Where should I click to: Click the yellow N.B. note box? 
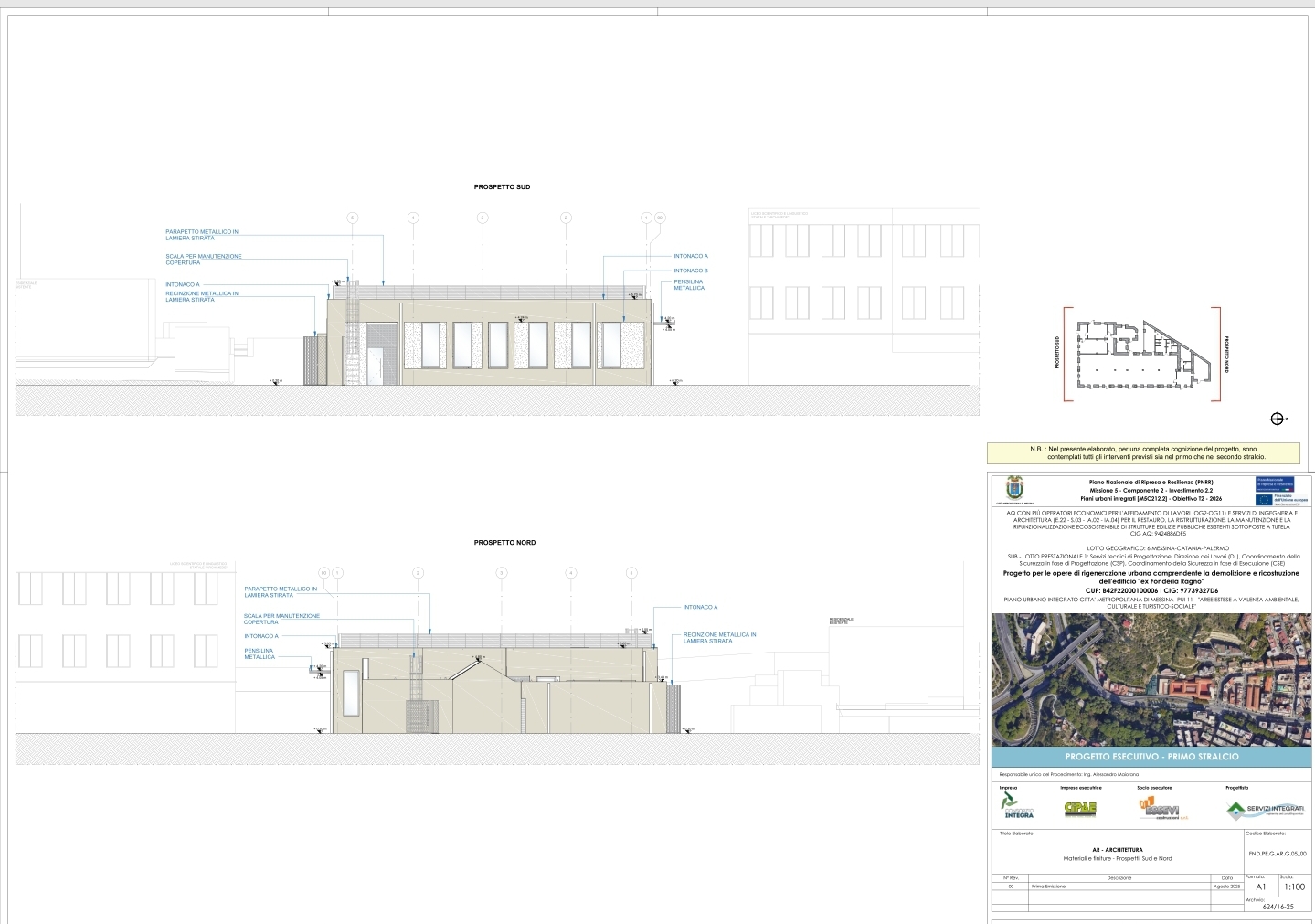pyautogui.click(x=1142, y=452)
